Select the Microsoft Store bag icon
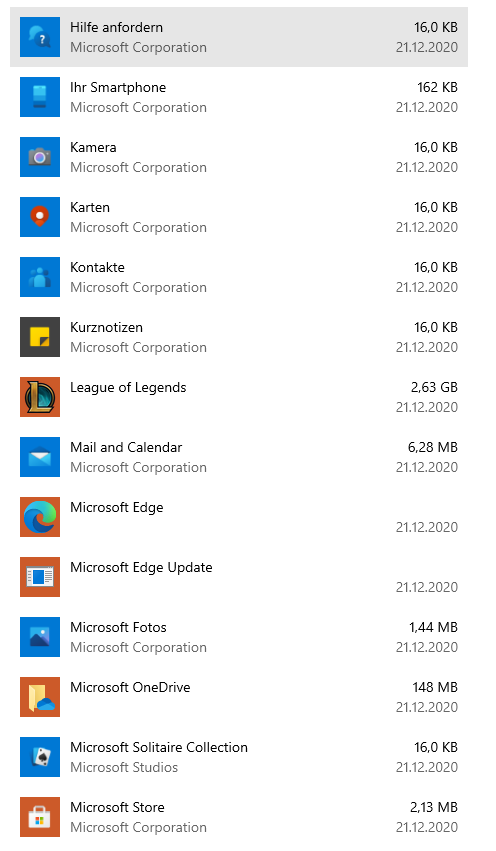Viewport: 496px width, 851px height. tap(40, 817)
